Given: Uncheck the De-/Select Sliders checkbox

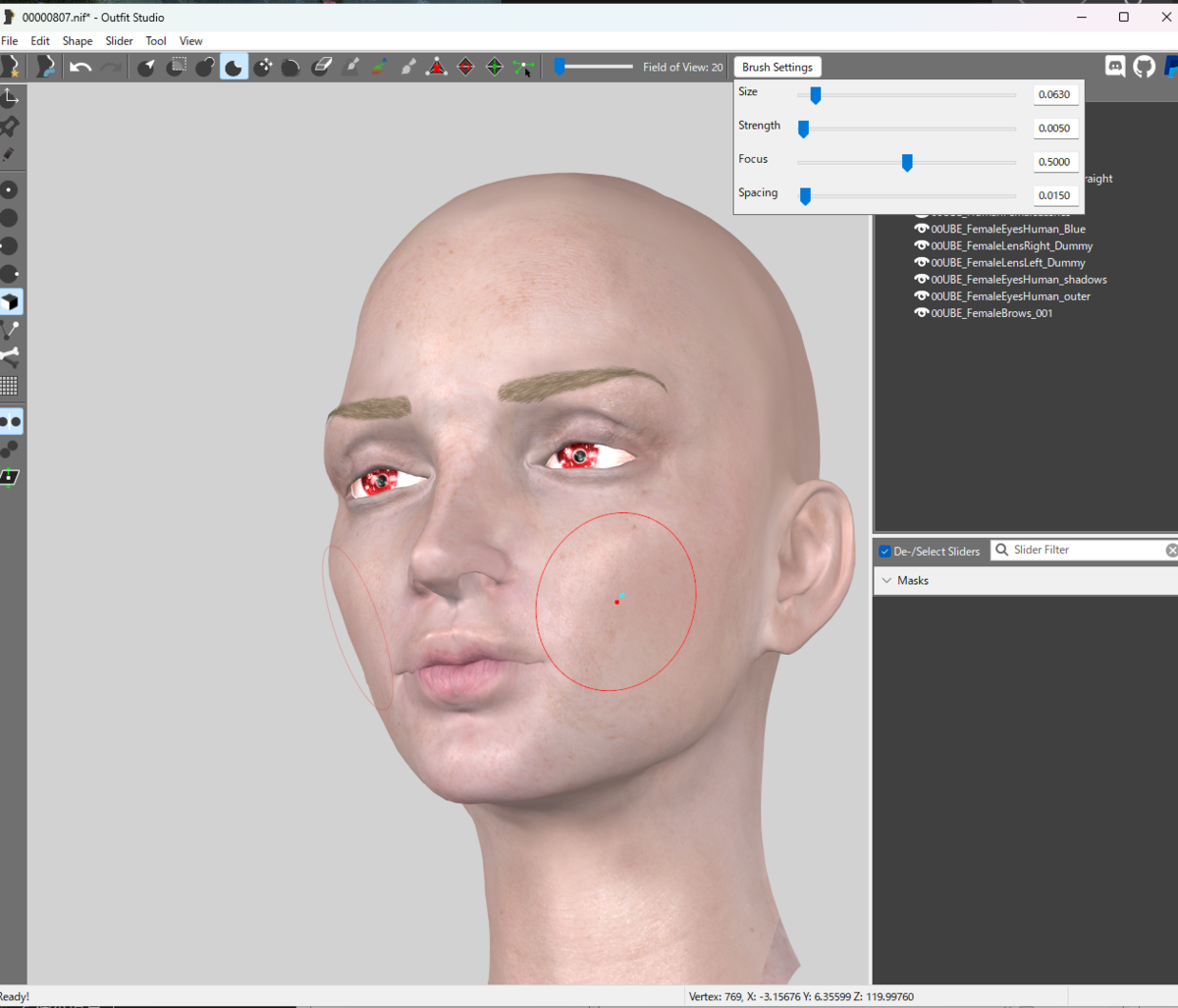Looking at the screenshot, I should click(x=884, y=551).
